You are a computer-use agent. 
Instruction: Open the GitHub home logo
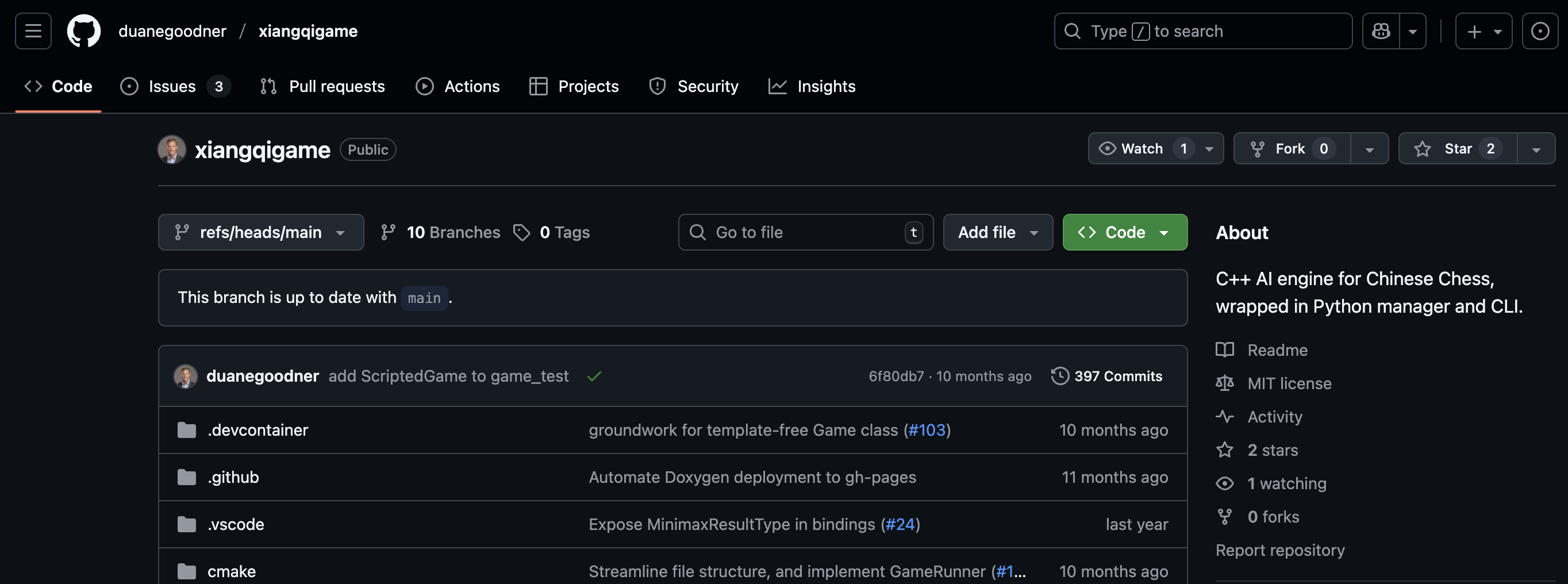83,30
